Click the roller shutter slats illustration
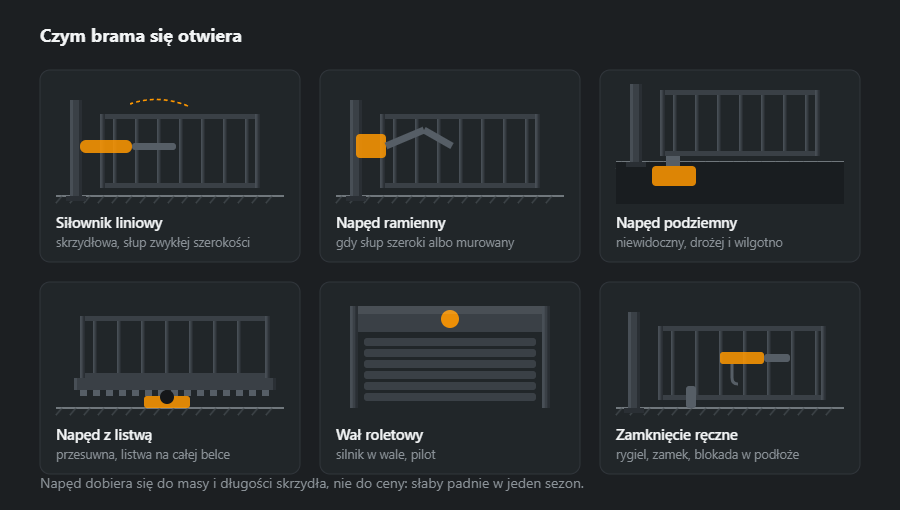This screenshot has width=900, height=510. [450, 369]
